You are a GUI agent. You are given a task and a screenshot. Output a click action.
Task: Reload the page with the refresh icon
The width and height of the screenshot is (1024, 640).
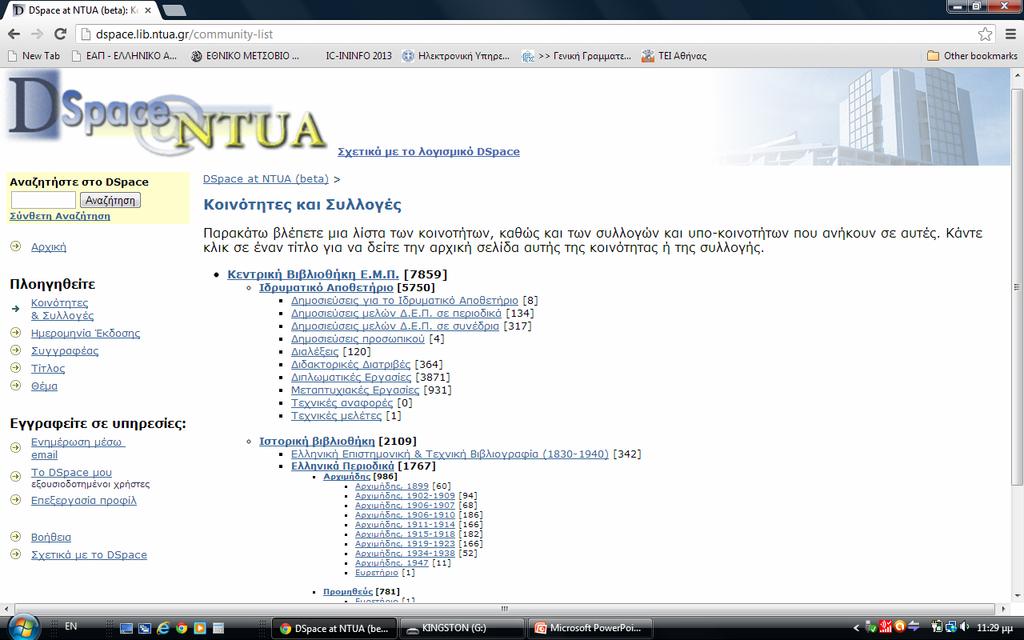(60, 34)
